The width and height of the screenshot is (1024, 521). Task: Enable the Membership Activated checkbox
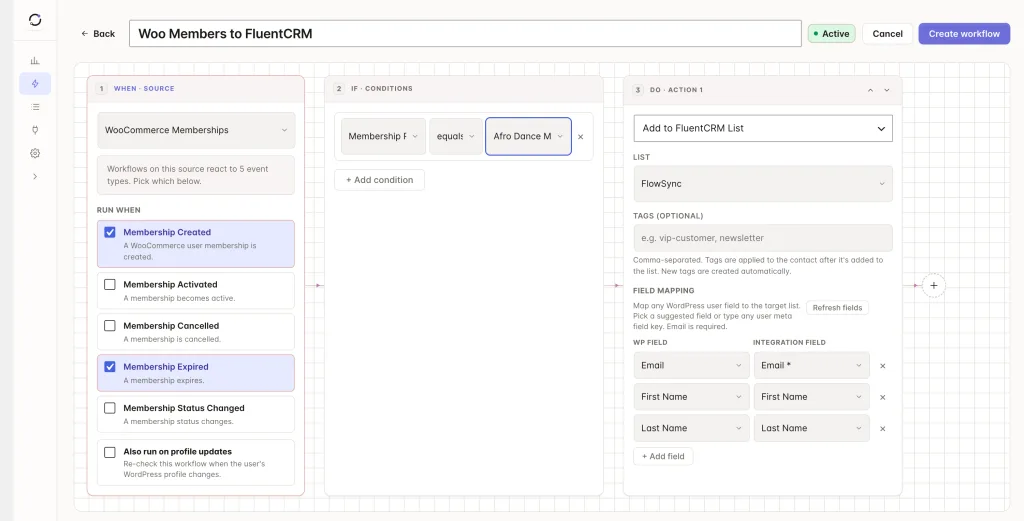point(110,284)
